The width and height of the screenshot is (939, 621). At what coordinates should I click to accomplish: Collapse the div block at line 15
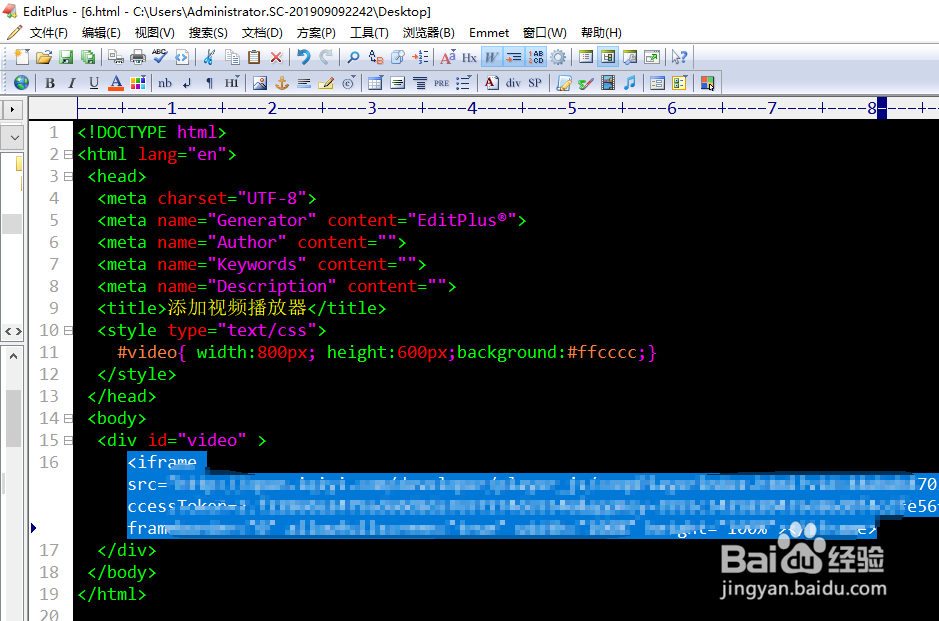tap(68, 441)
